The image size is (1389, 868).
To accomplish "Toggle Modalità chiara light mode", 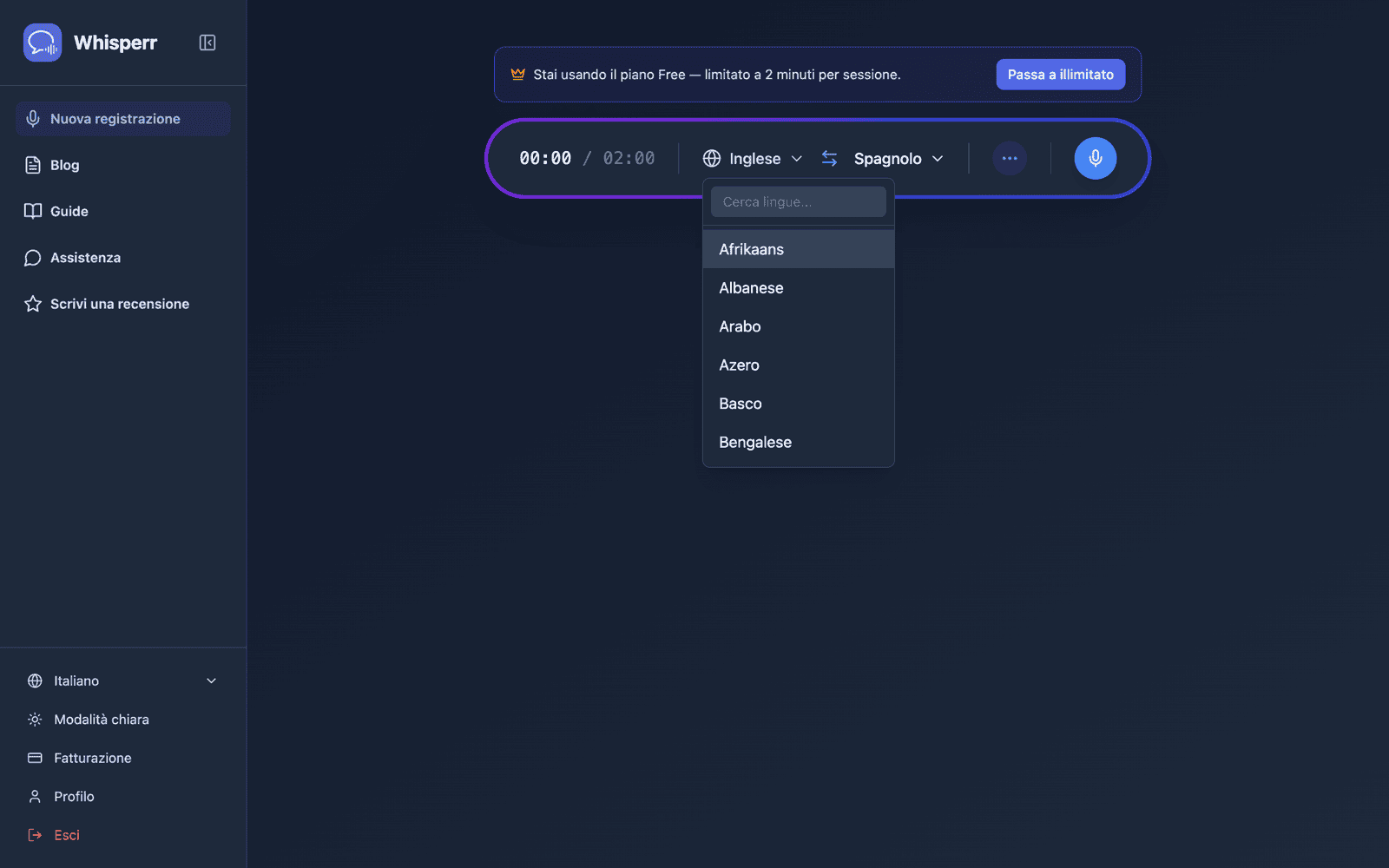I will [122, 720].
